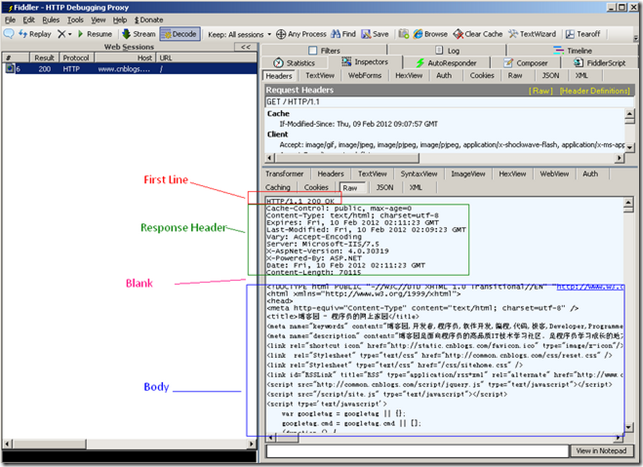Click response raw view scroll-down arrow
The image size is (643, 467).
[628, 428]
